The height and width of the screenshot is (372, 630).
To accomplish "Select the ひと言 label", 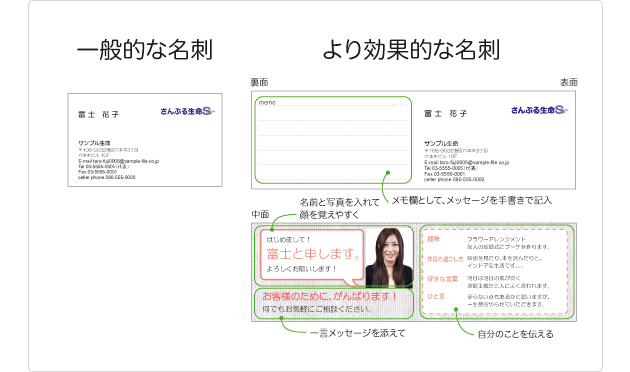I will 436,296.
